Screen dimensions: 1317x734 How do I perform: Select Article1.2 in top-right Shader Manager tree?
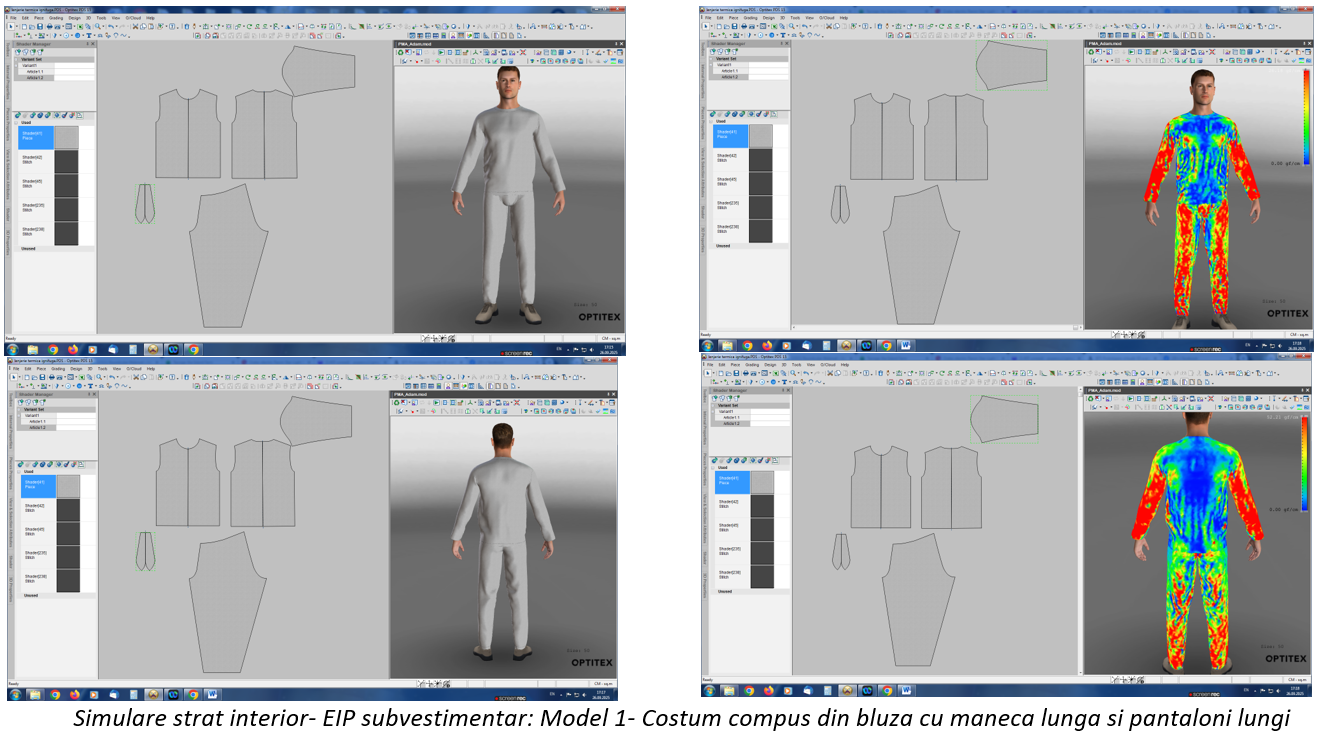pos(730,77)
